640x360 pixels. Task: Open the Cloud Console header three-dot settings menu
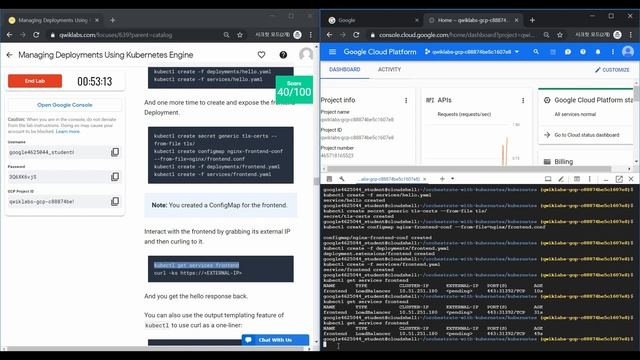(613, 52)
